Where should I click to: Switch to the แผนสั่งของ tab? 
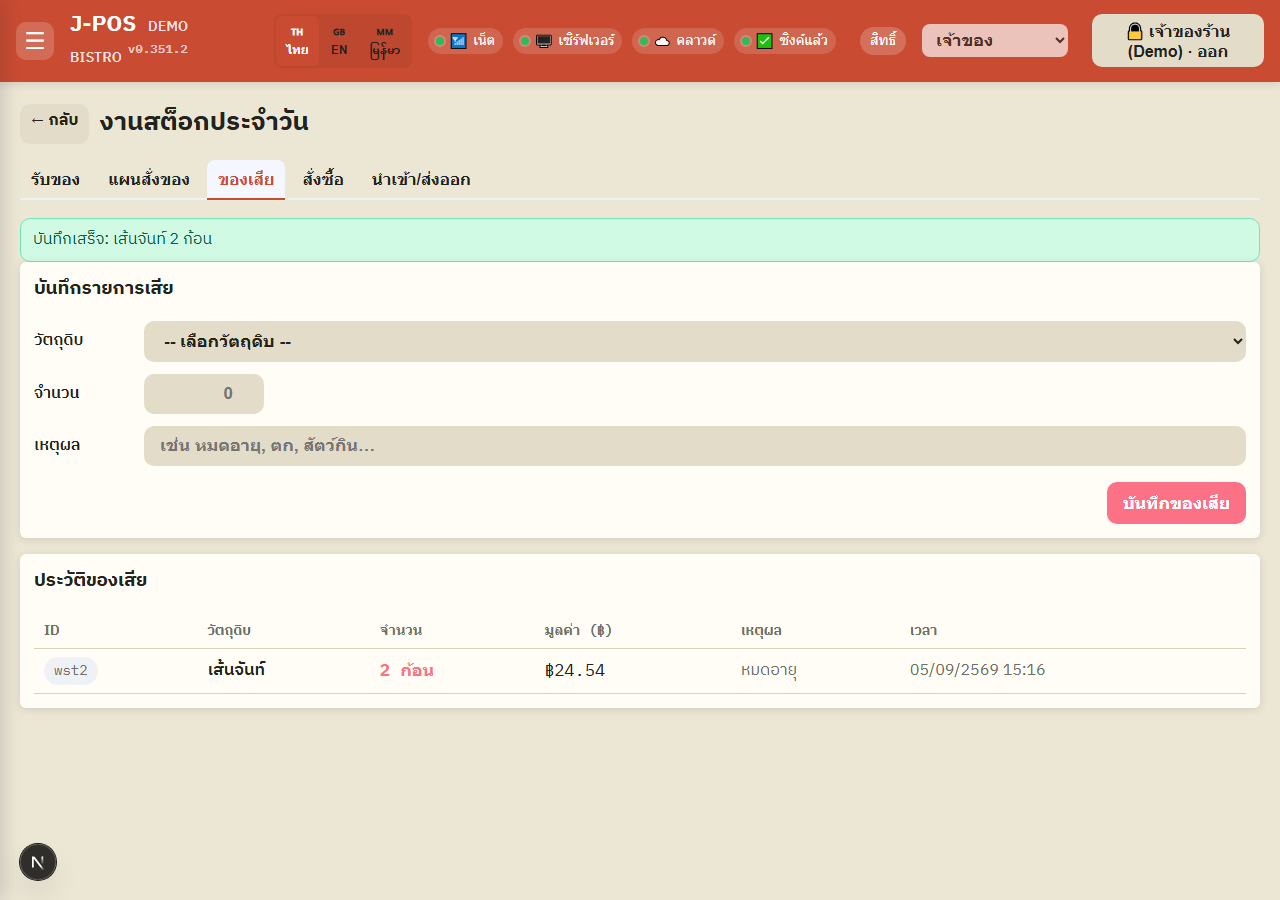coord(149,180)
